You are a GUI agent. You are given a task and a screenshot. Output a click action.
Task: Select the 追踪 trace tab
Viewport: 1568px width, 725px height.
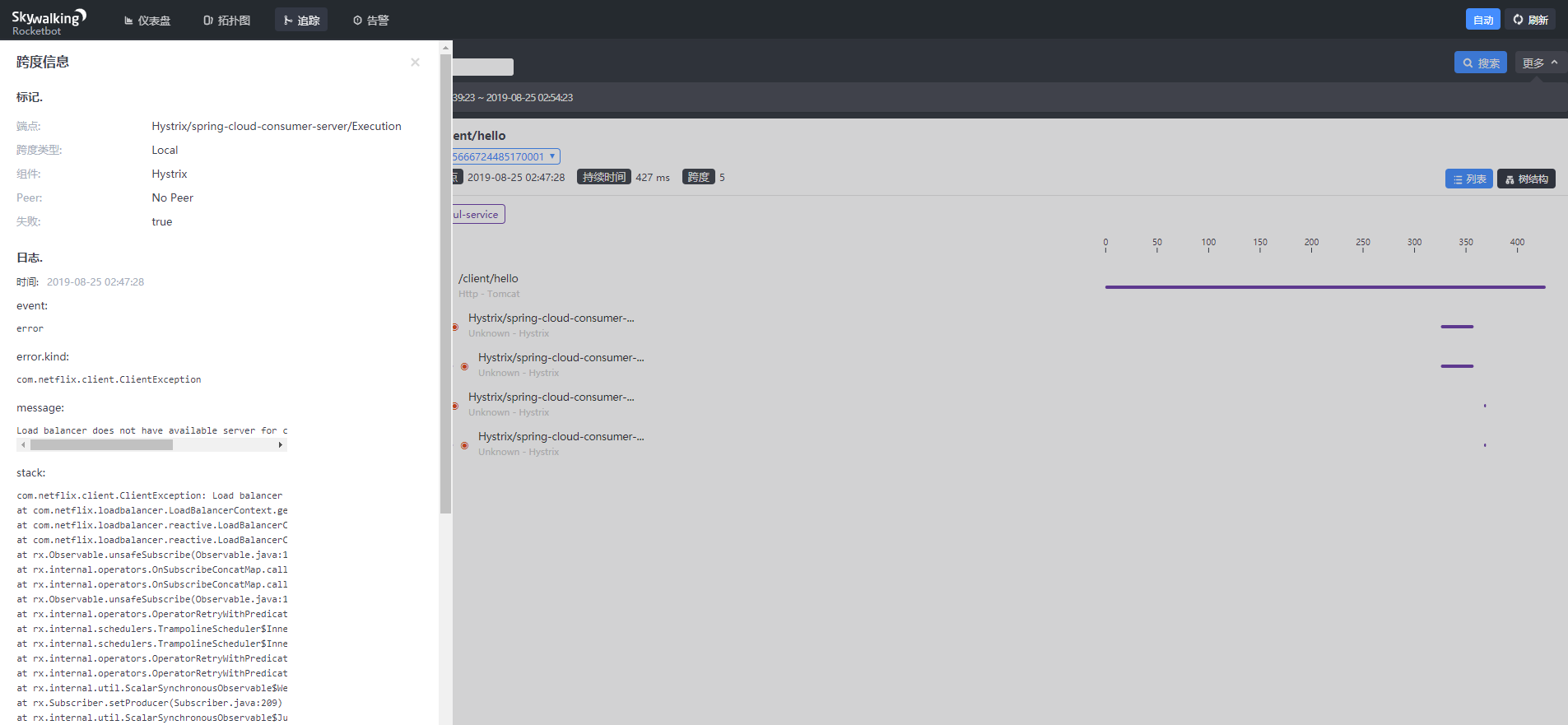pyautogui.click(x=301, y=21)
